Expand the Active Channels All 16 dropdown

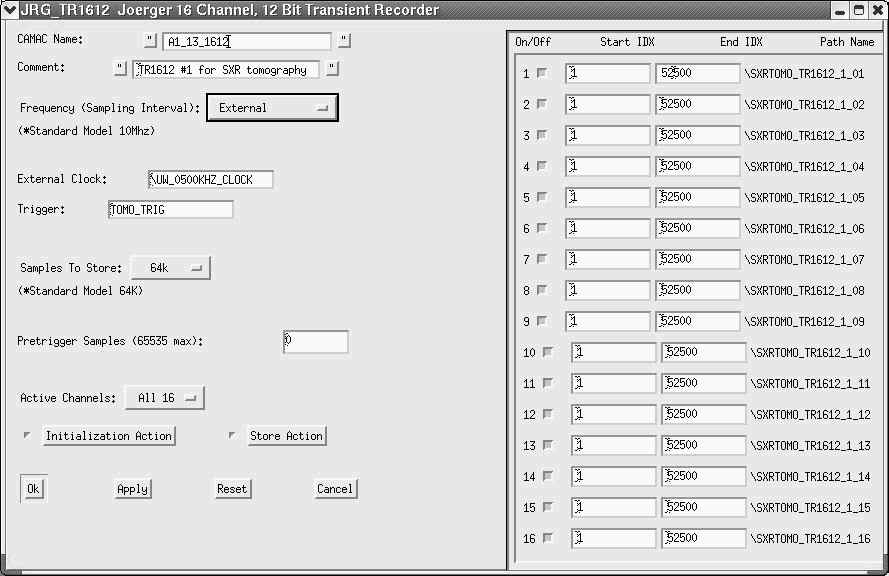coord(164,398)
